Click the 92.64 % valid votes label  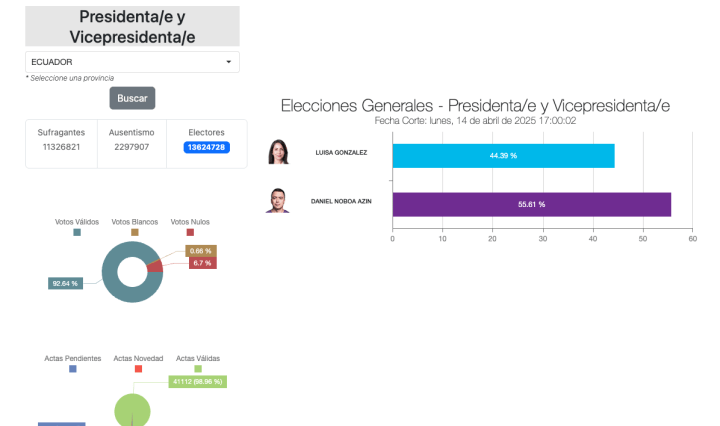pyautogui.click(x=64, y=284)
